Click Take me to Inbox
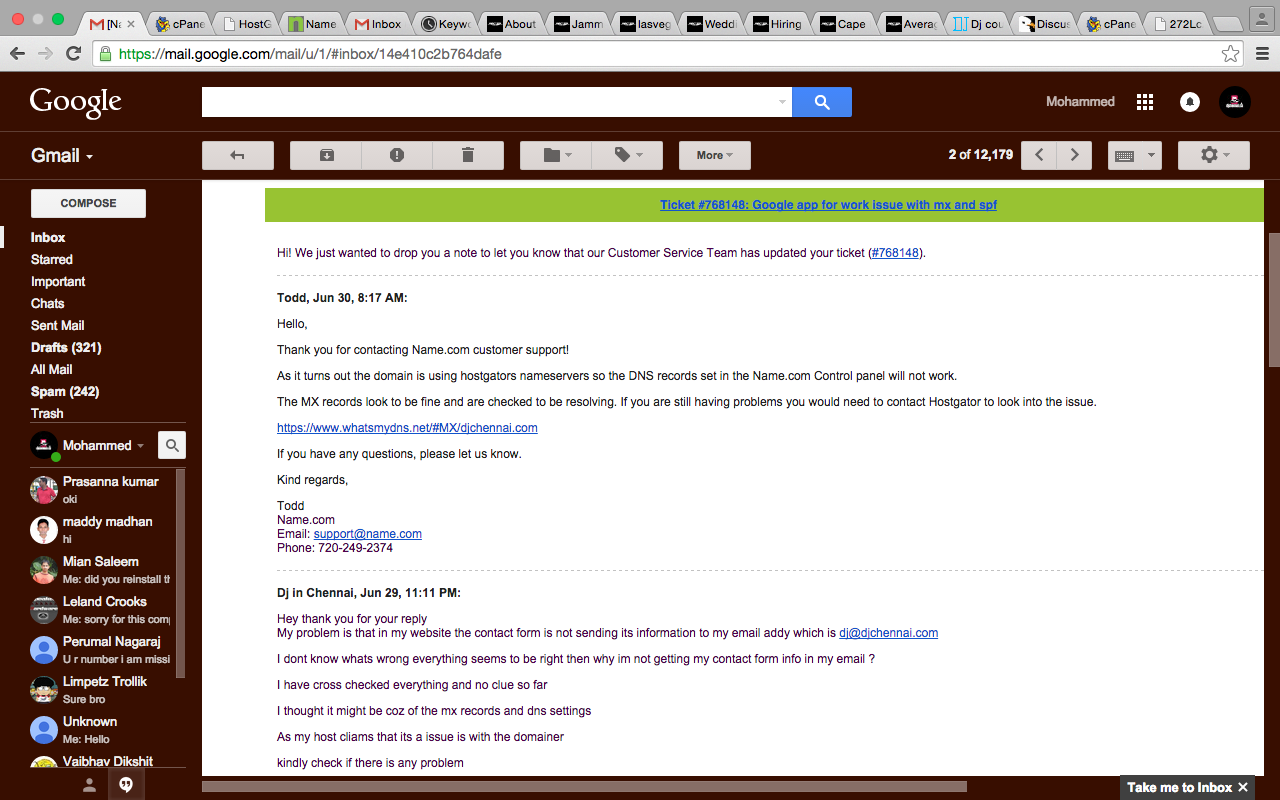1280x800 pixels. (1179, 787)
